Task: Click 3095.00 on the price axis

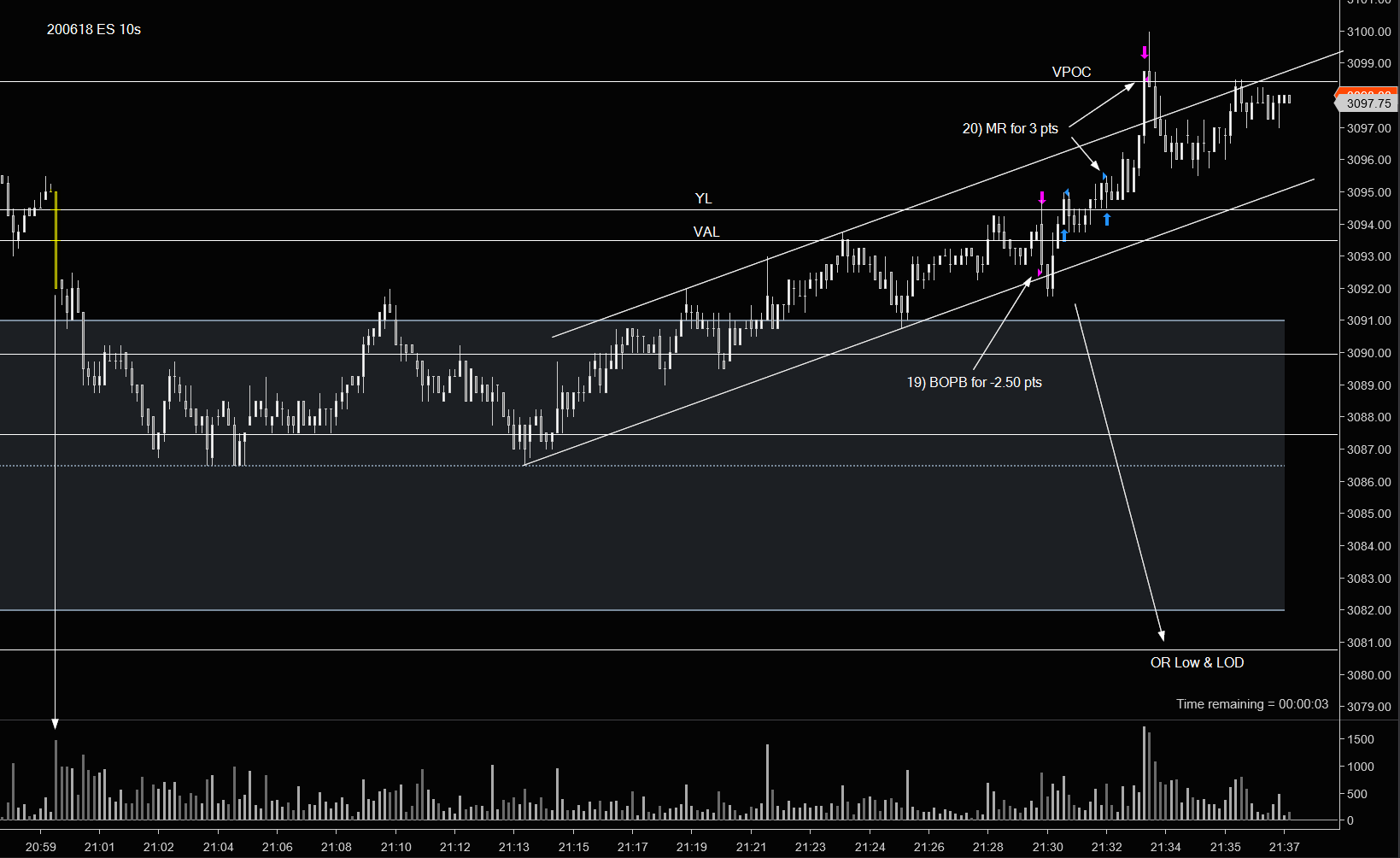Action: (x=1369, y=192)
